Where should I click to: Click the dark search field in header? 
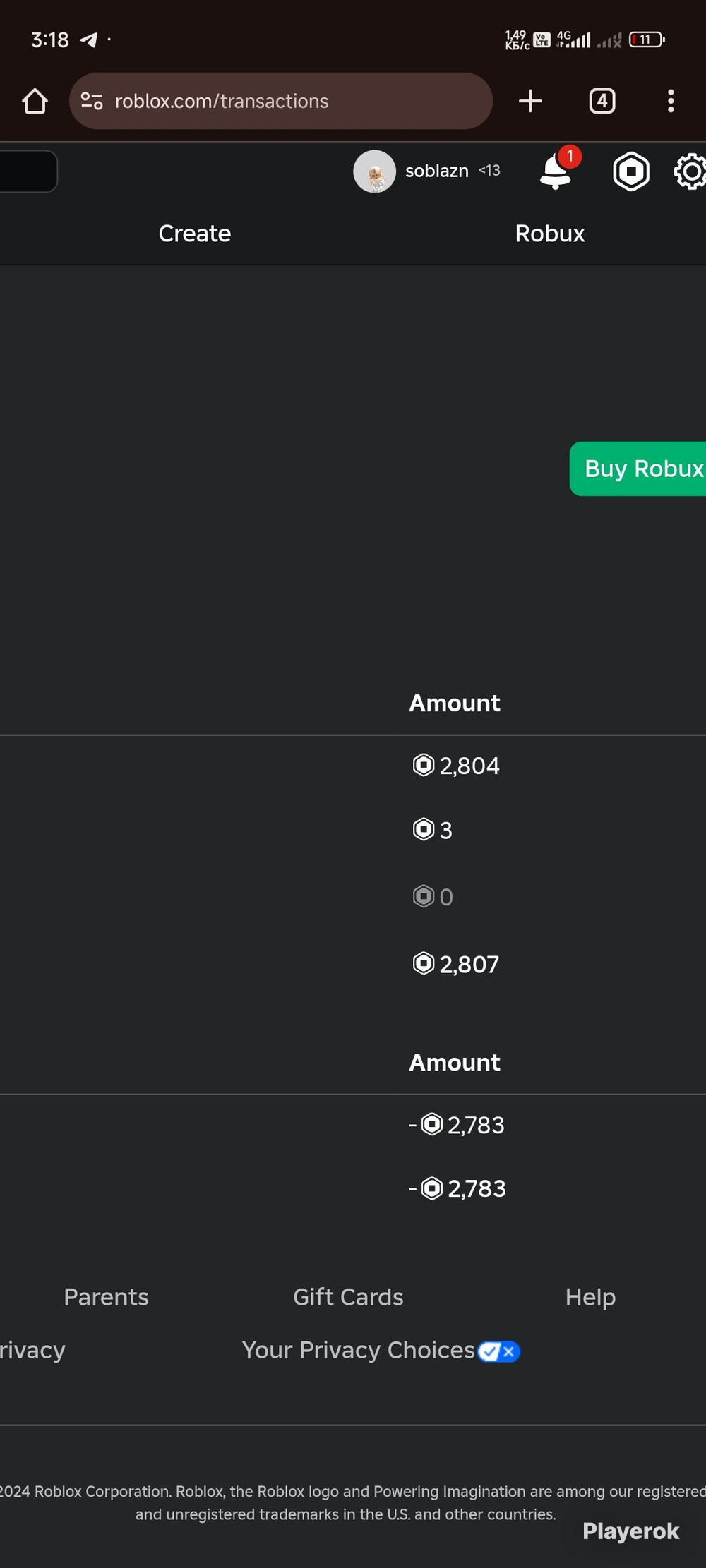tap(28, 171)
